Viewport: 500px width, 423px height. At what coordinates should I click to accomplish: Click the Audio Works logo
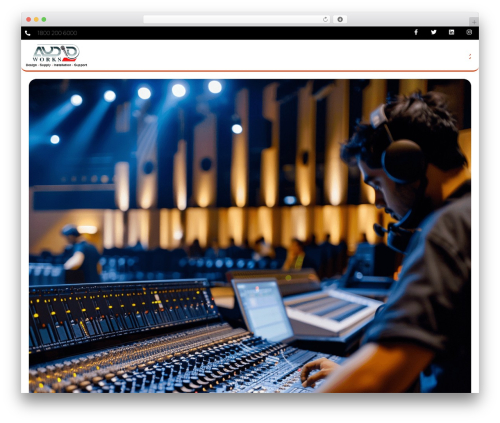56,55
